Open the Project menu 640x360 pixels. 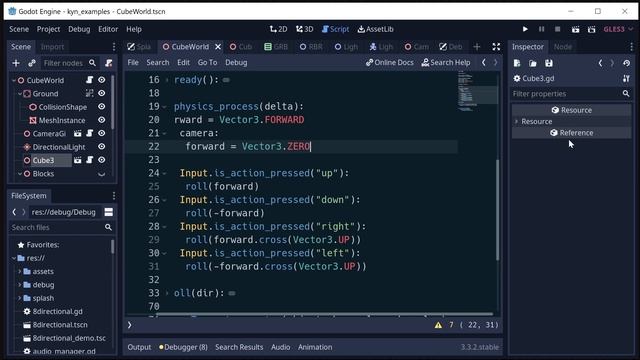point(48,29)
